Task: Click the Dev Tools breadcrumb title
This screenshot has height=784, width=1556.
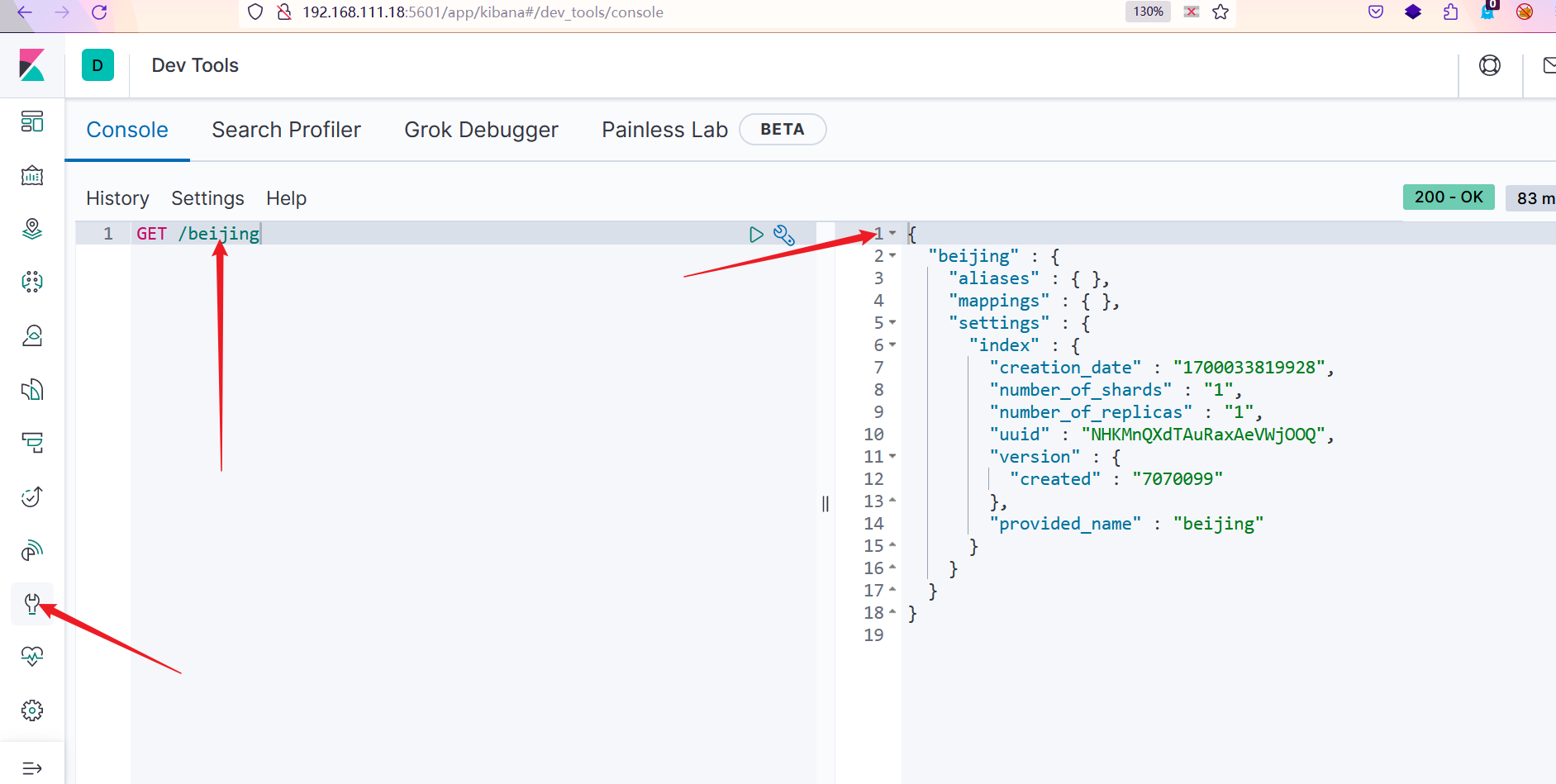Action: pyautogui.click(x=195, y=65)
